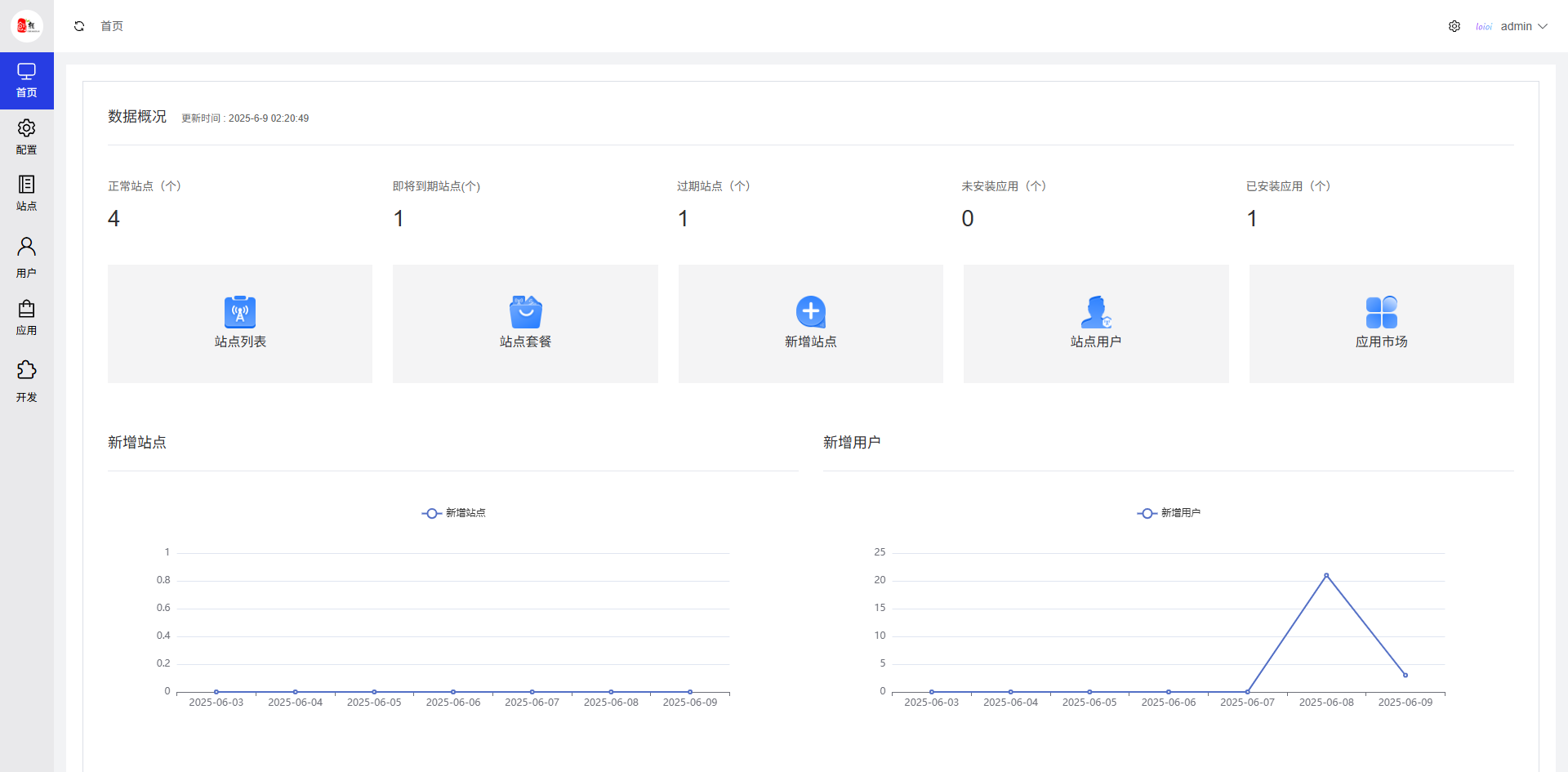
Task: Open the 站点用户 site users card
Action: (1096, 324)
